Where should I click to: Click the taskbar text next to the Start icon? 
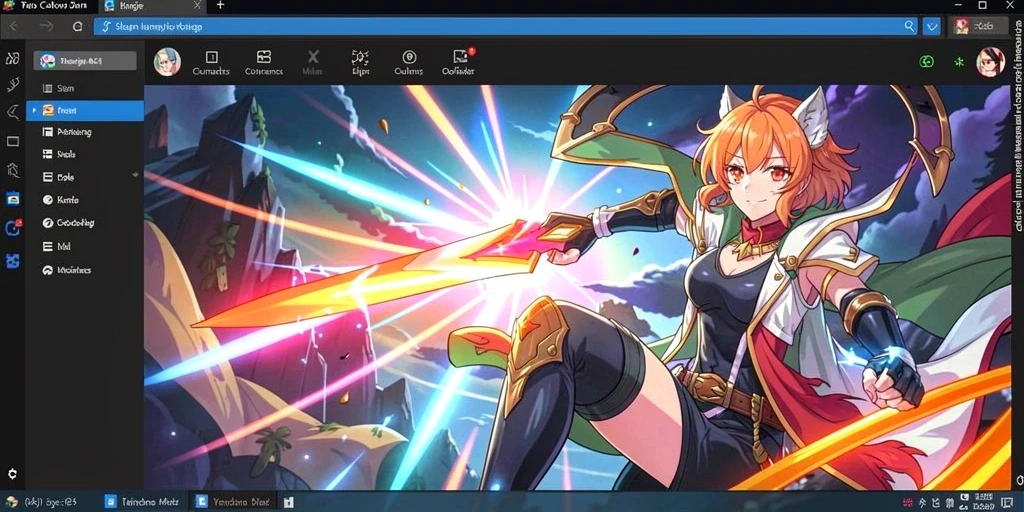point(50,502)
